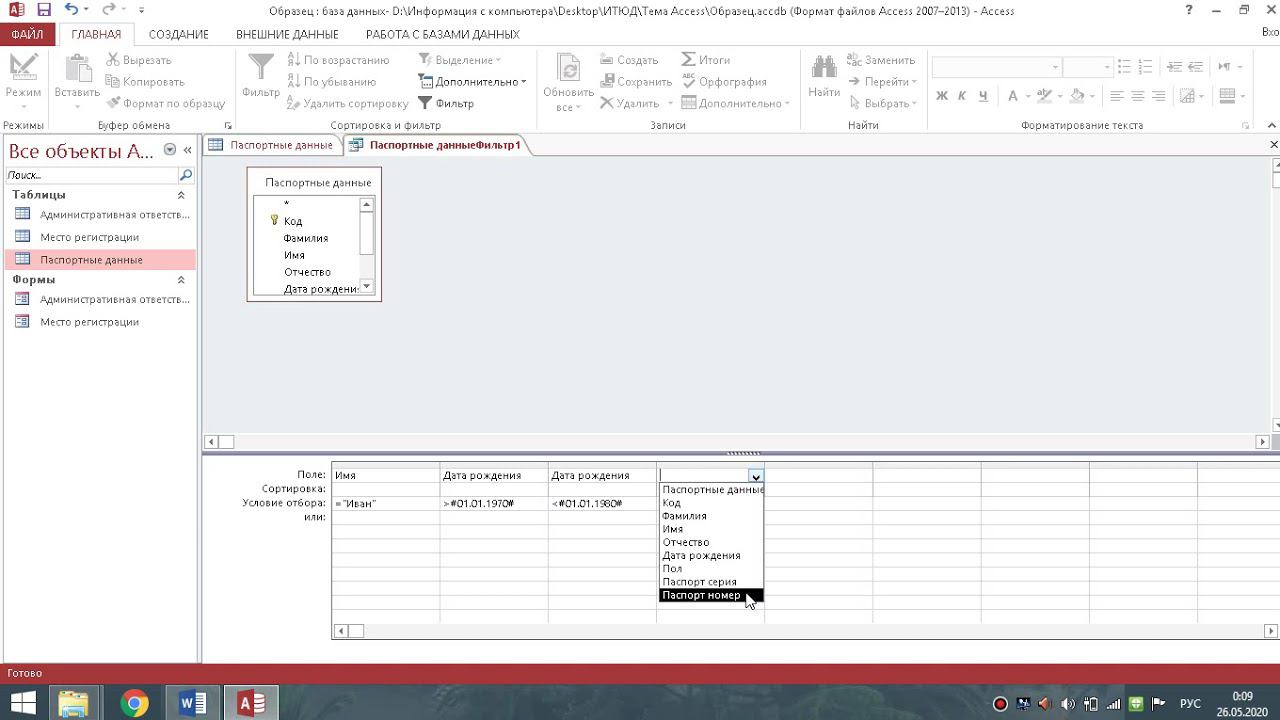The height and width of the screenshot is (720, 1280).
Task: Toggle italic К formatting
Action: 962,96
